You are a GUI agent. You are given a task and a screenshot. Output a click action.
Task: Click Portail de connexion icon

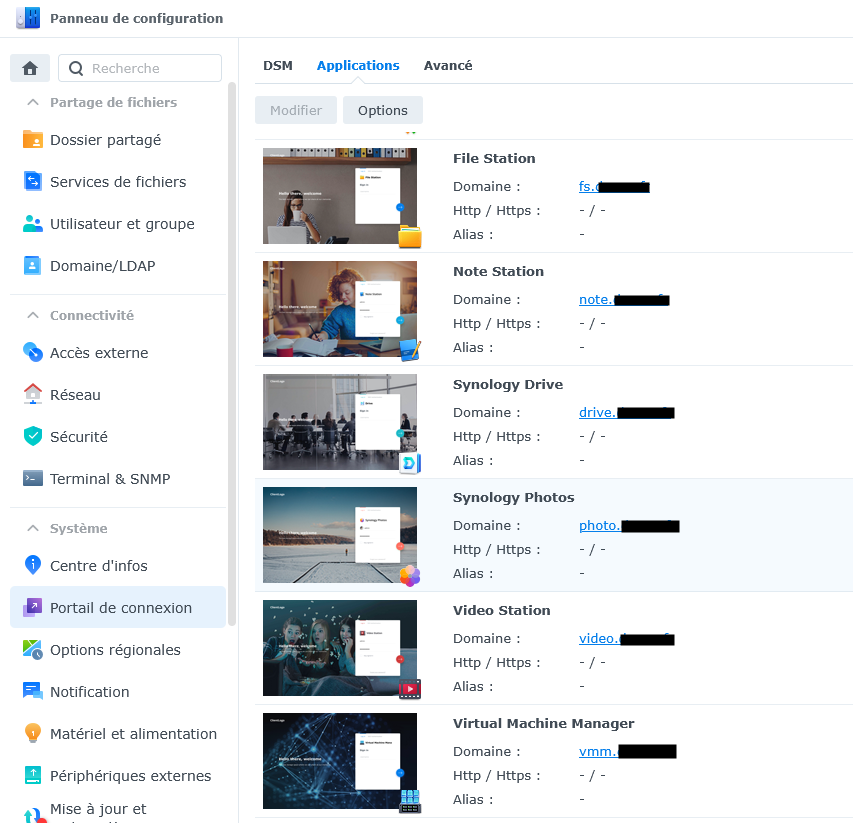pos(33,607)
